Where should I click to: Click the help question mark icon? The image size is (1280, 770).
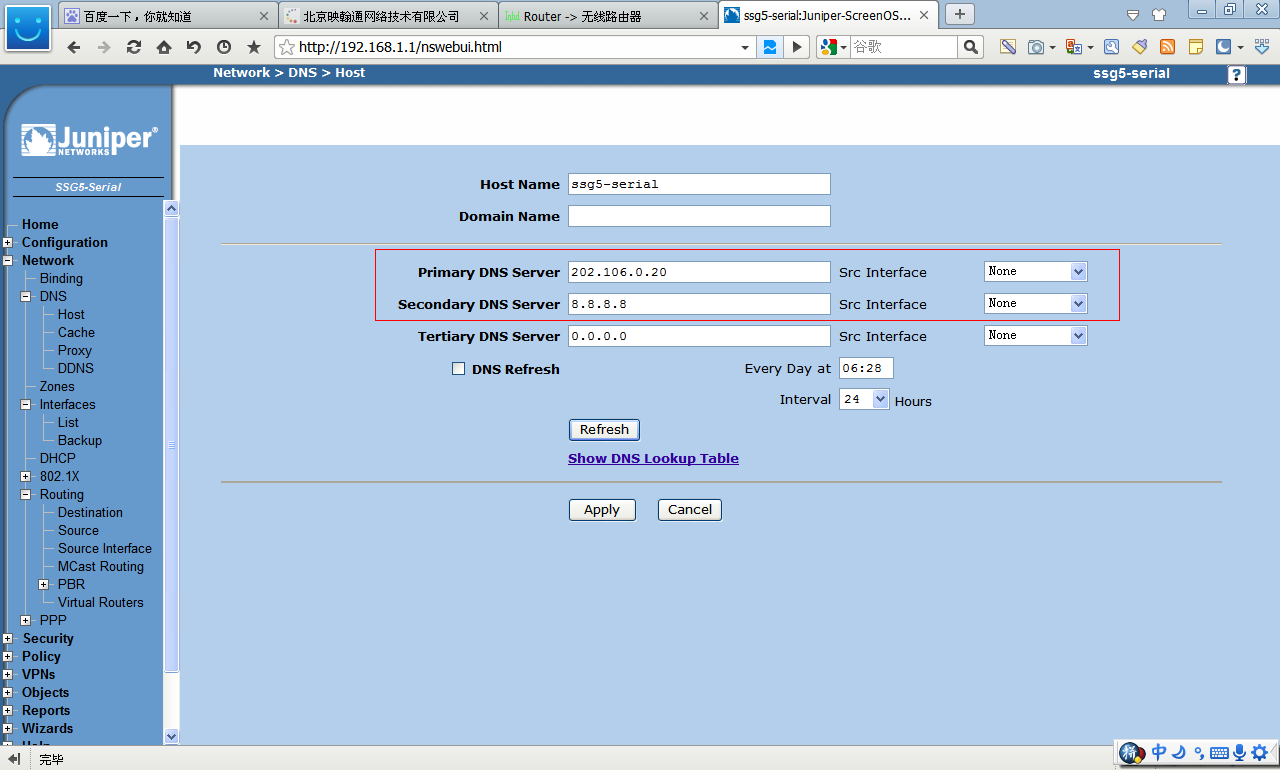[x=1237, y=75]
